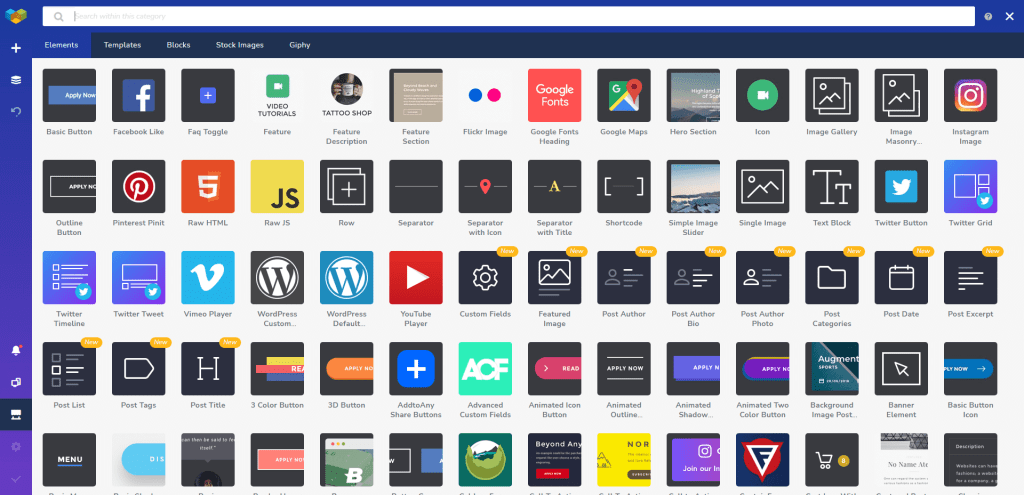The image size is (1024, 495).
Task: Add the Separator with Icon element
Action: (485, 187)
